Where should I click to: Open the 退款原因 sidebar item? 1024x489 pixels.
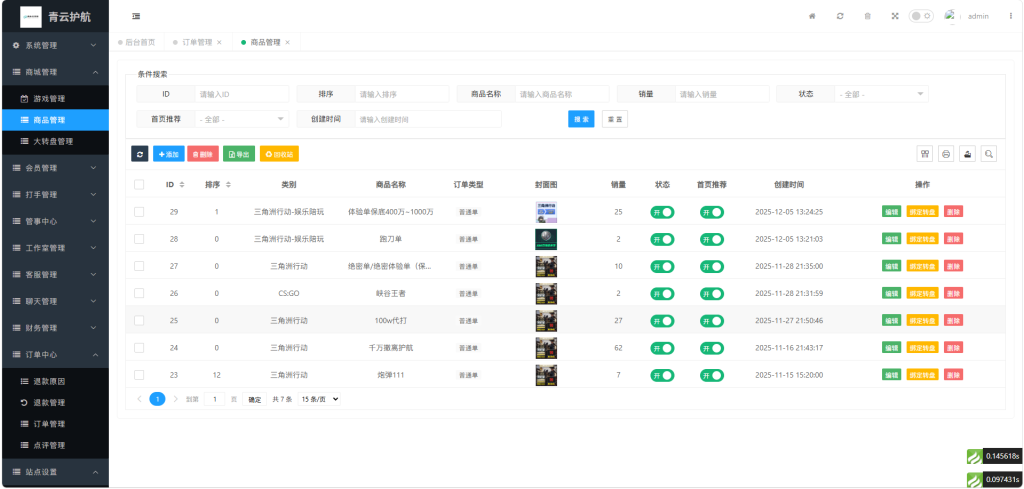click(54, 381)
